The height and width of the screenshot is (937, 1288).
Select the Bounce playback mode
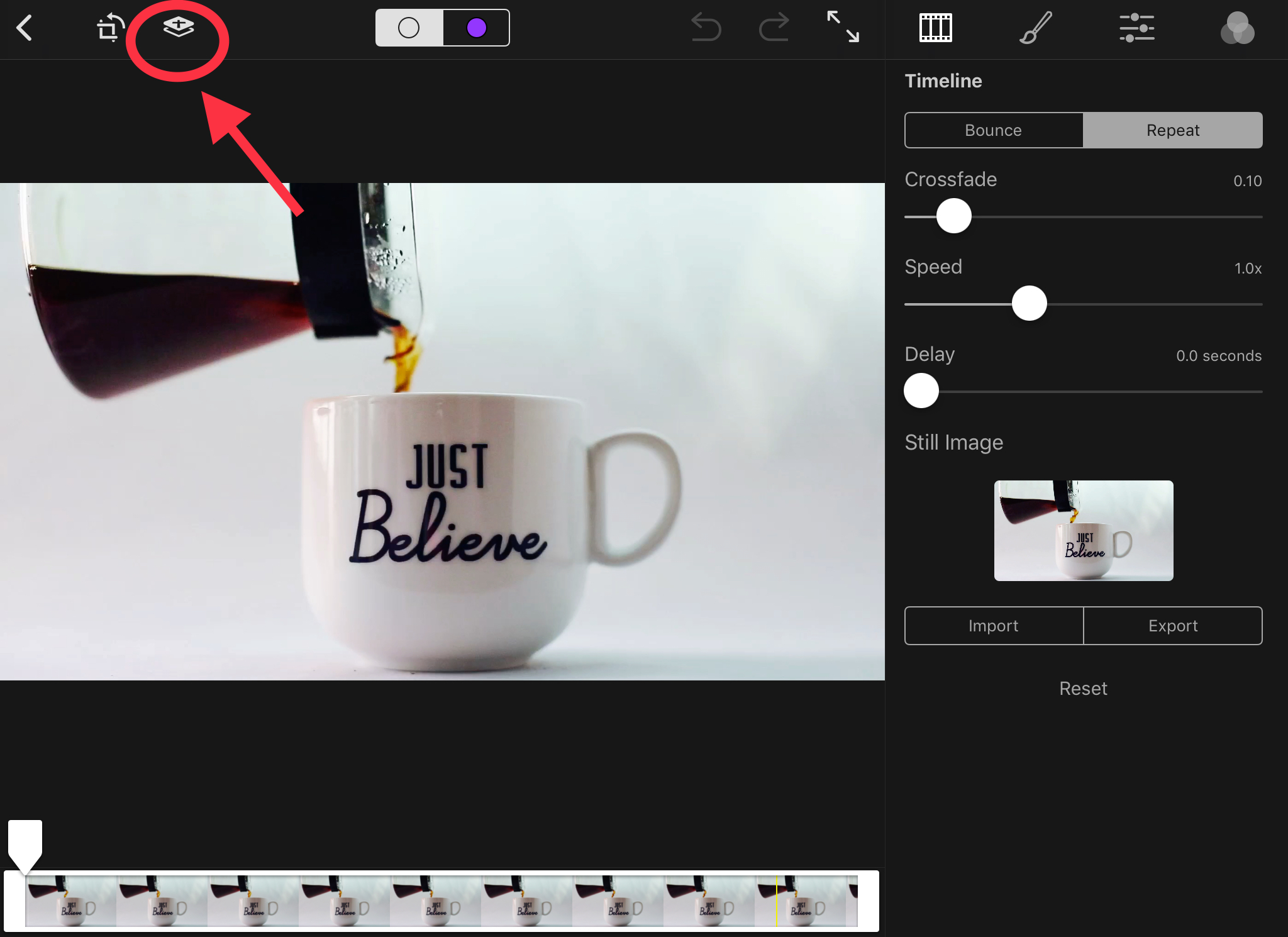coord(993,130)
